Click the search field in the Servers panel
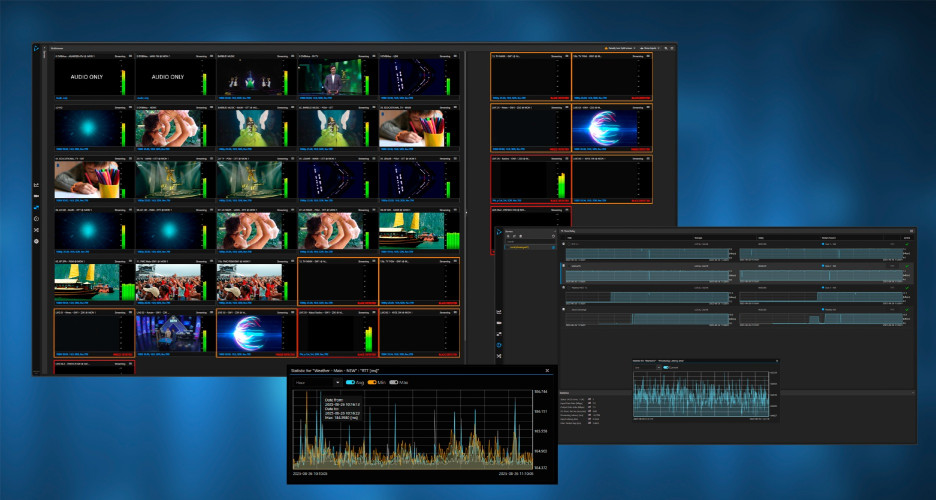 pos(531,242)
